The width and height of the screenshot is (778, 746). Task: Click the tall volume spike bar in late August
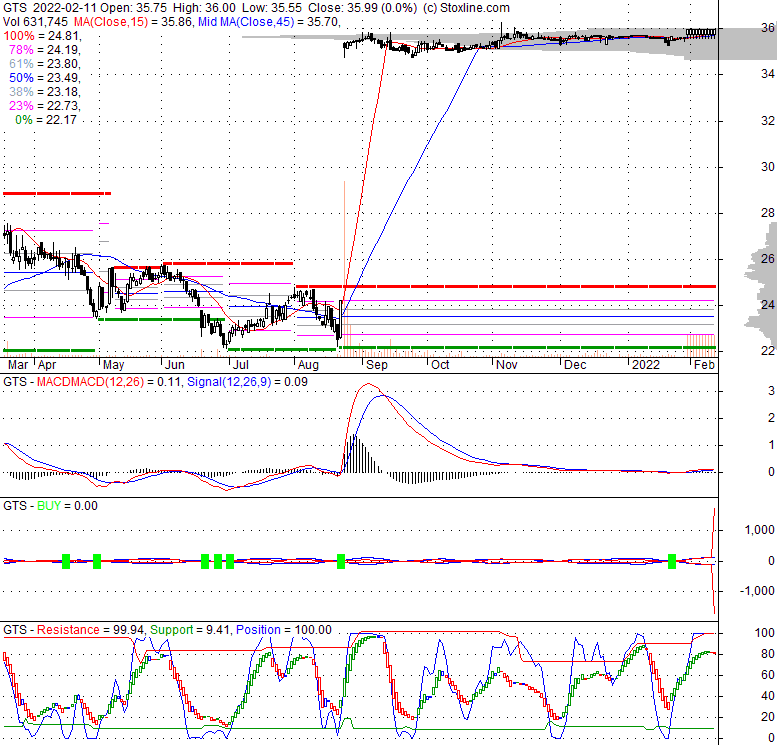coord(344,268)
